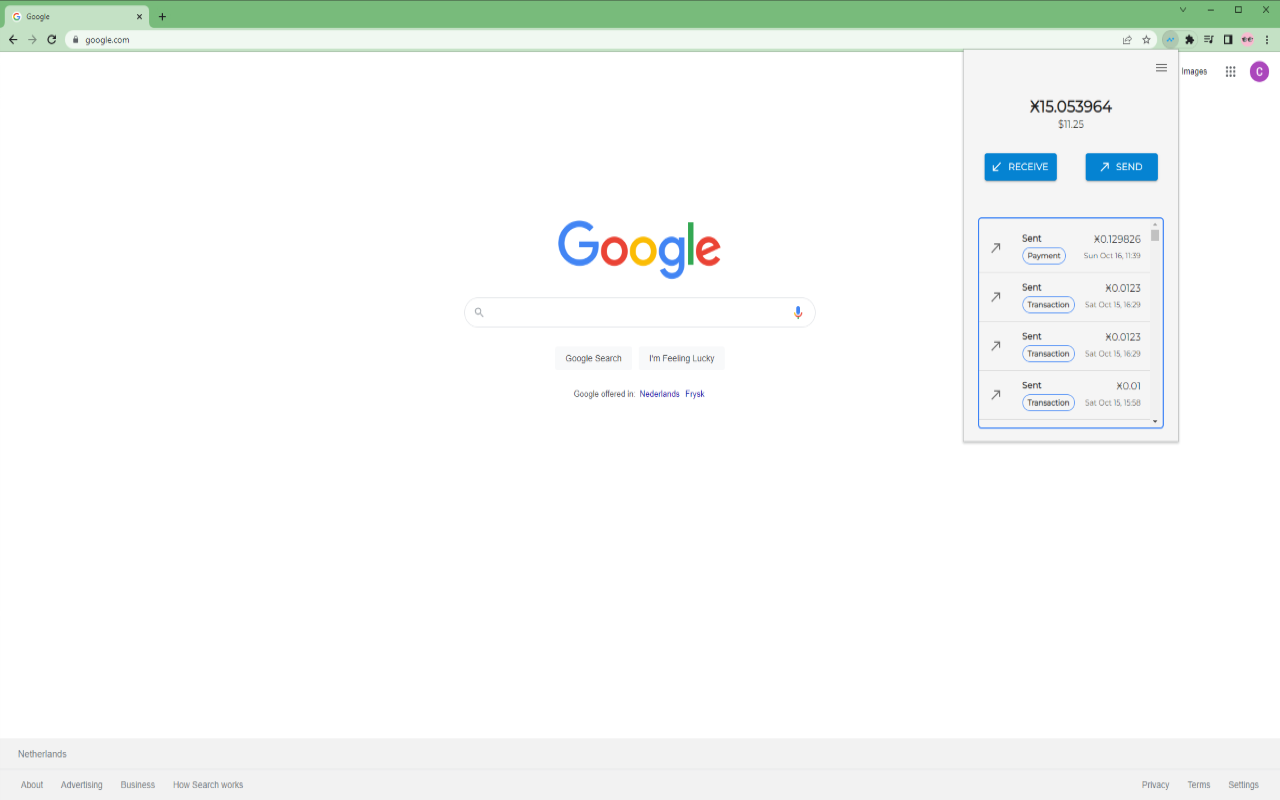Toggle the Chrome side panel icon
Screen dimensions: 1280x800
pyautogui.click(x=1227, y=40)
